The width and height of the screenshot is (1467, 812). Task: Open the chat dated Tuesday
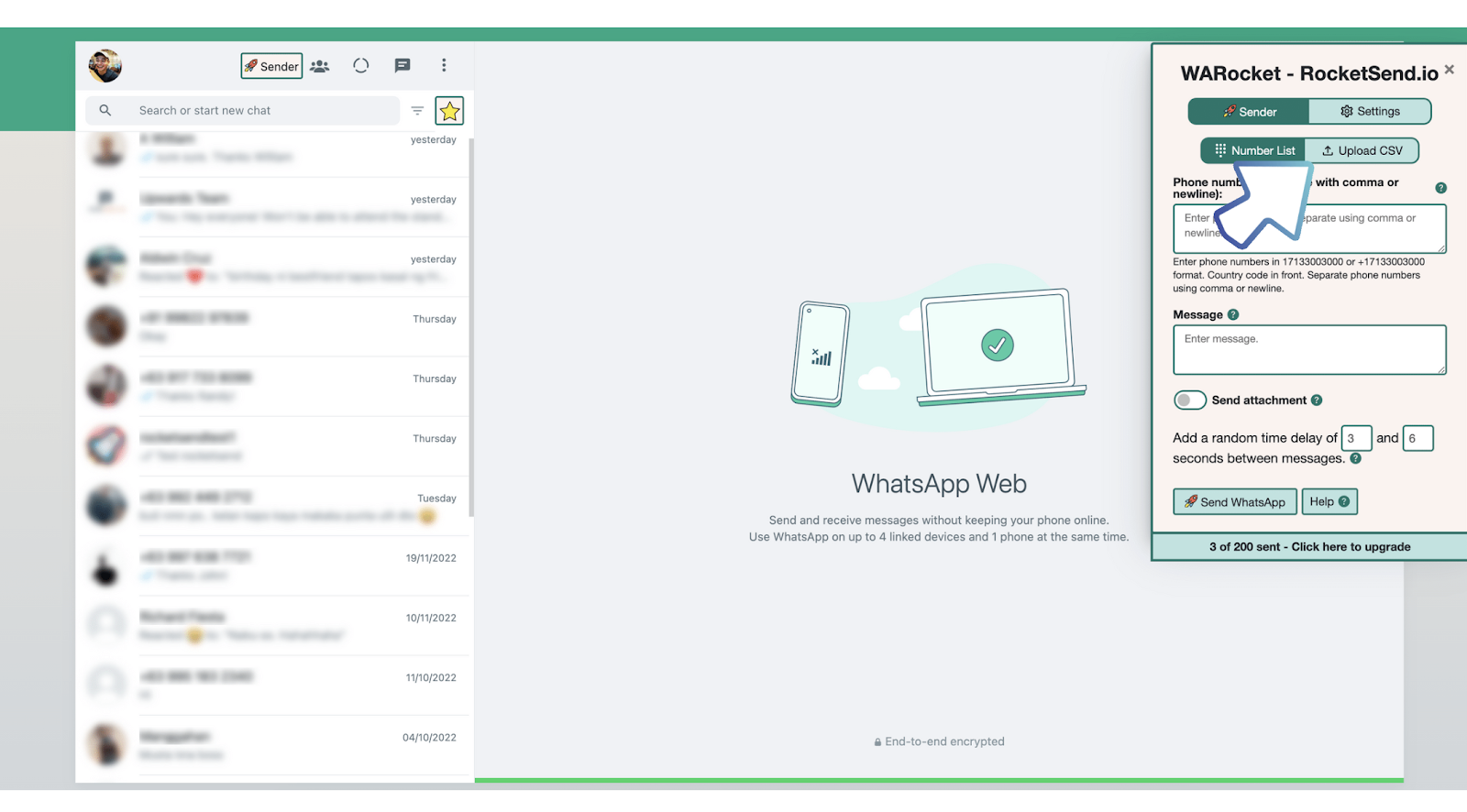click(273, 506)
